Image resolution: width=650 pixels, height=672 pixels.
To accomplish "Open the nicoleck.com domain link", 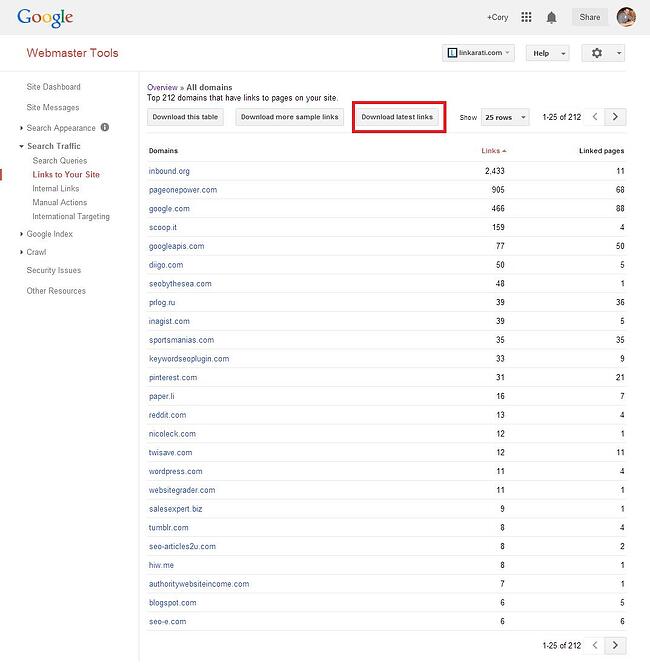I will pos(172,434).
